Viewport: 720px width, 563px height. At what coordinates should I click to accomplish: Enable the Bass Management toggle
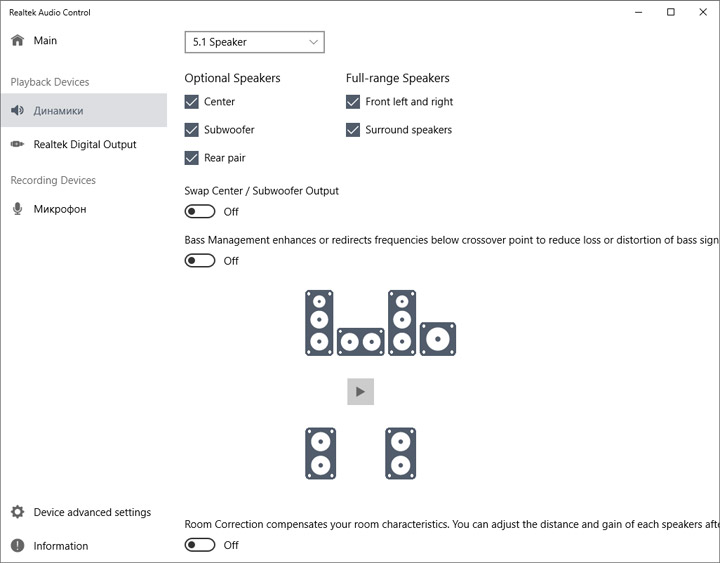(200, 261)
